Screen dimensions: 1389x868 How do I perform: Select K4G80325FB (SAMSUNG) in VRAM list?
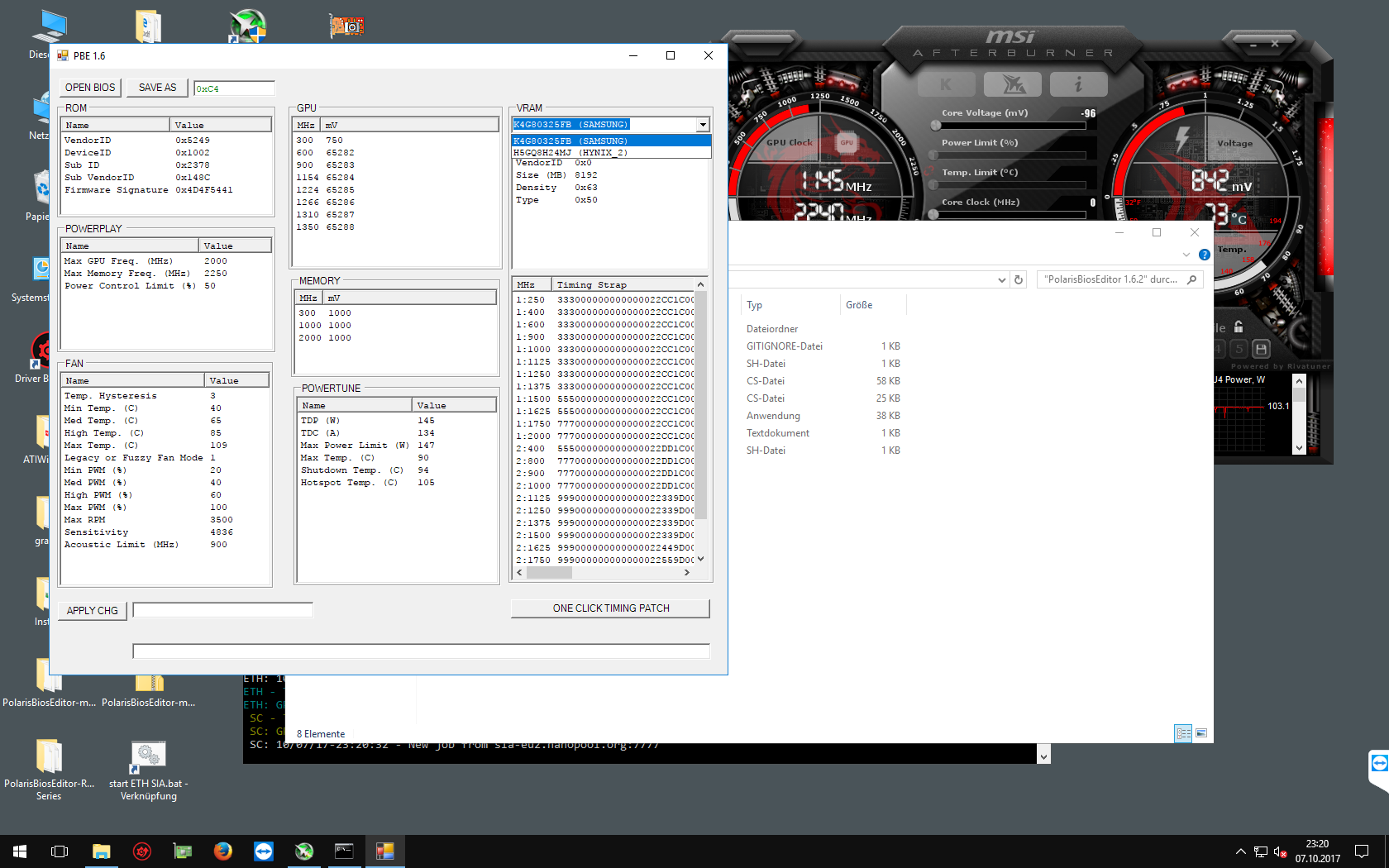point(612,141)
